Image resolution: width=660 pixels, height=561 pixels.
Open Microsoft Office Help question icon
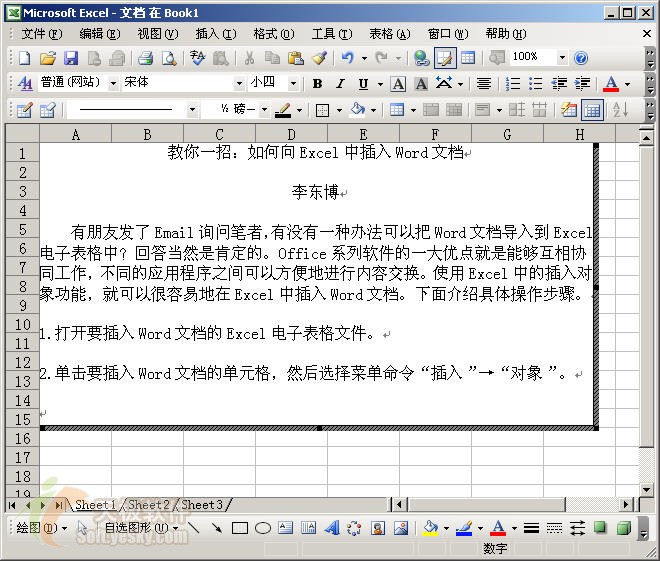(x=581, y=58)
